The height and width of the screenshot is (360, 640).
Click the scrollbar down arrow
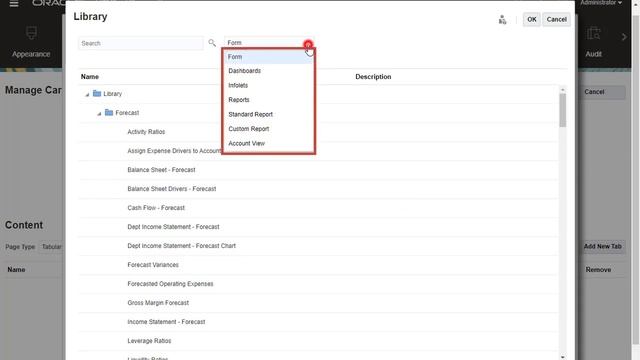(x=562, y=357)
